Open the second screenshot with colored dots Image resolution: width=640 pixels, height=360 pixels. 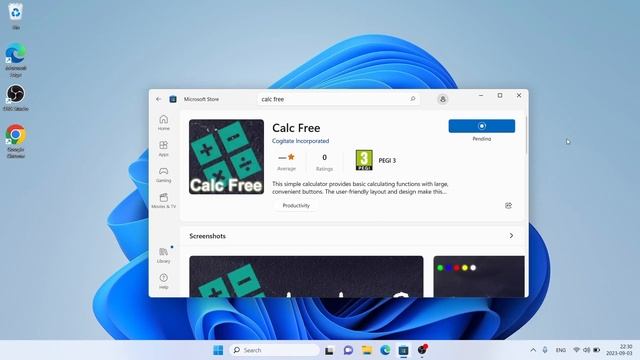(479, 276)
